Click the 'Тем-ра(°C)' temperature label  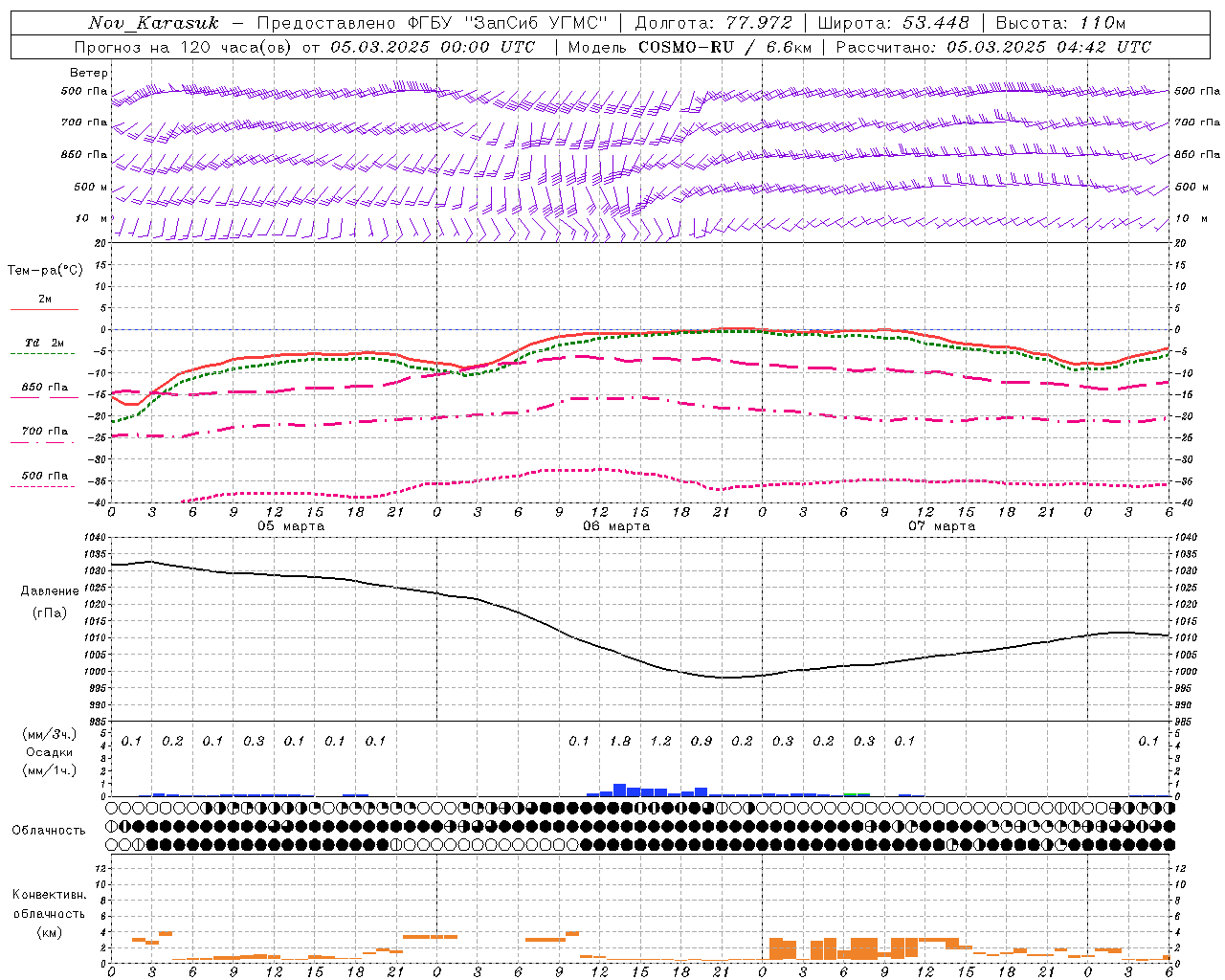[x=45, y=271]
